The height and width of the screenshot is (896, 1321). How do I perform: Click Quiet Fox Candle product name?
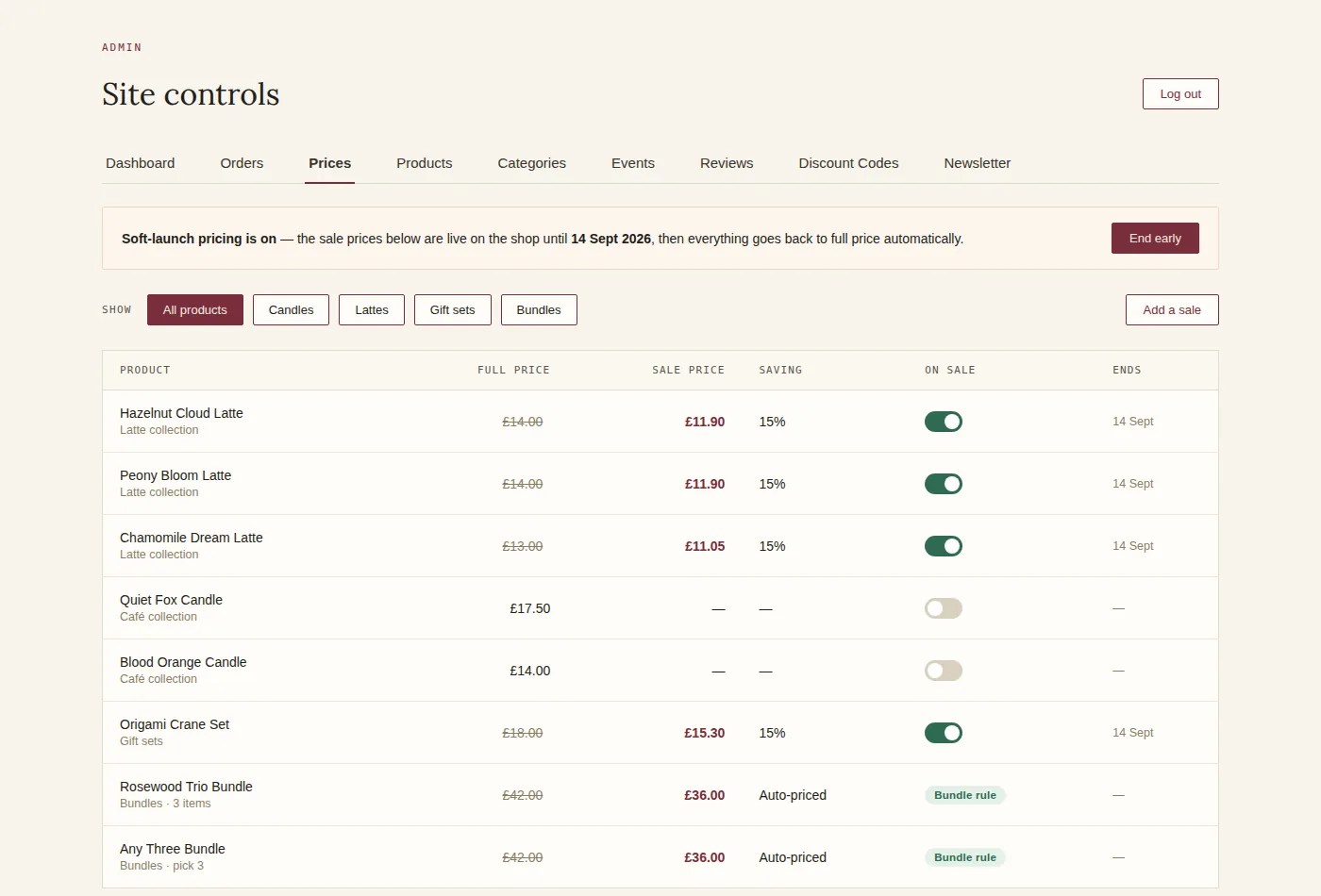click(171, 600)
